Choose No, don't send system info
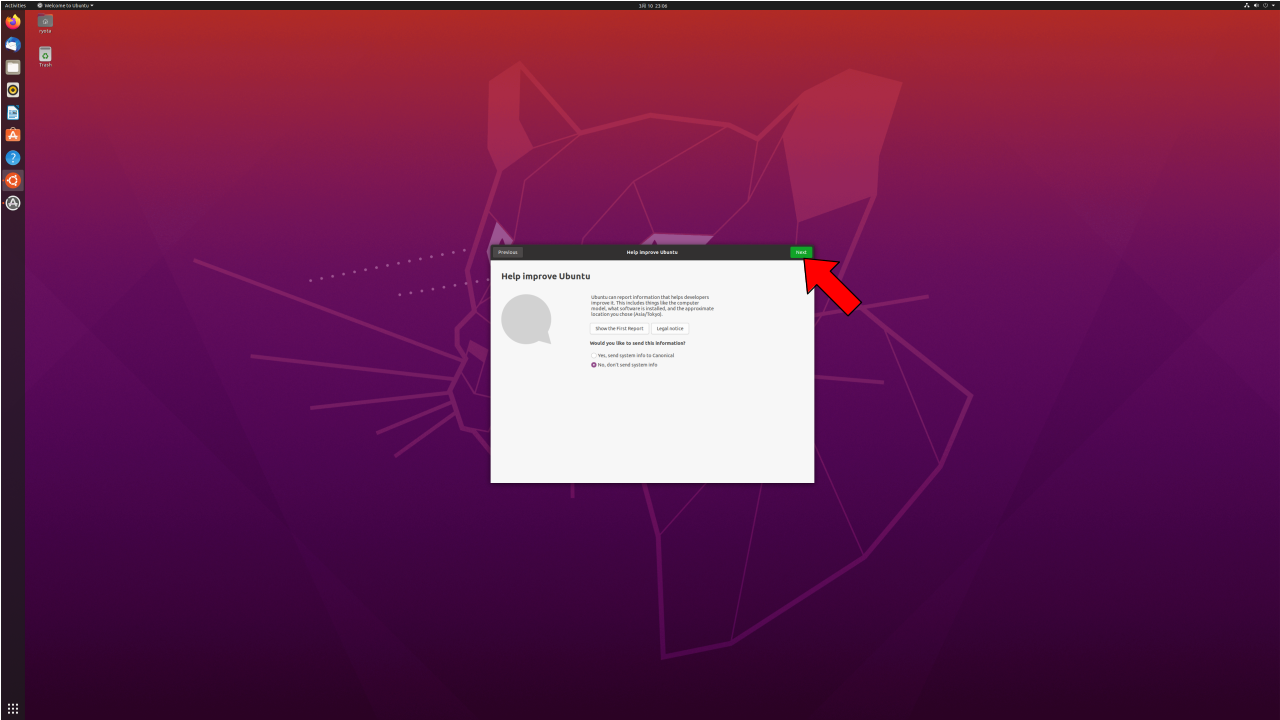The height and width of the screenshot is (720, 1280). (624, 365)
